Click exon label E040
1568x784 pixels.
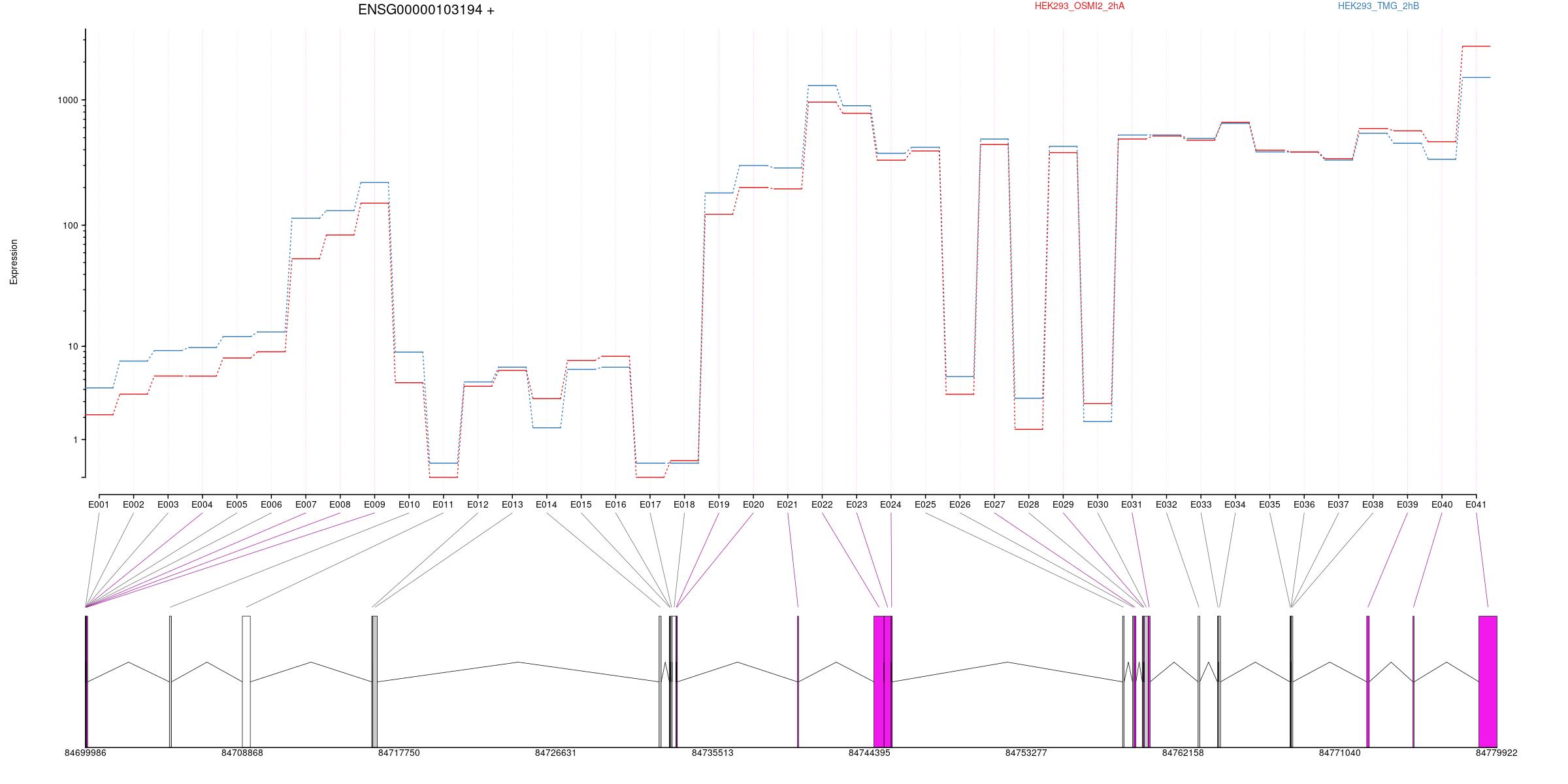pos(1442,504)
